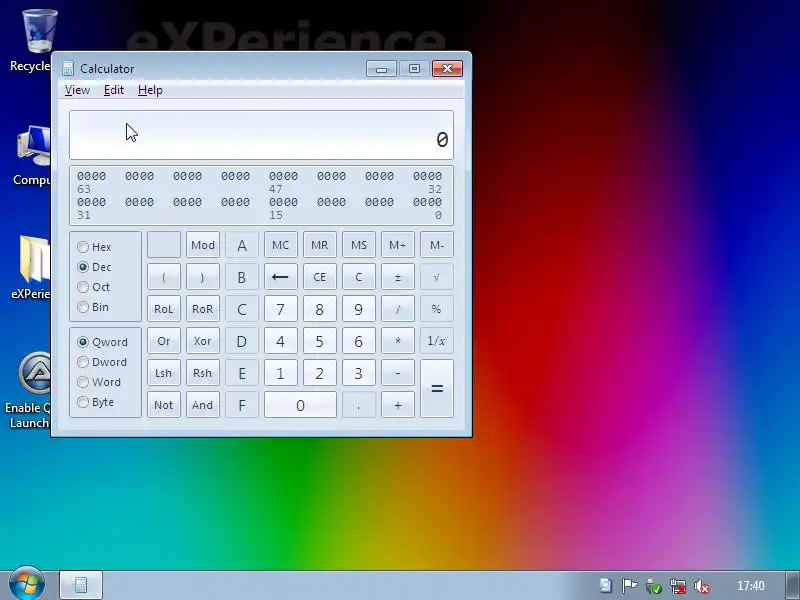The image size is (800, 600).
Task: Subtract from memory with M-
Action: click(x=437, y=245)
